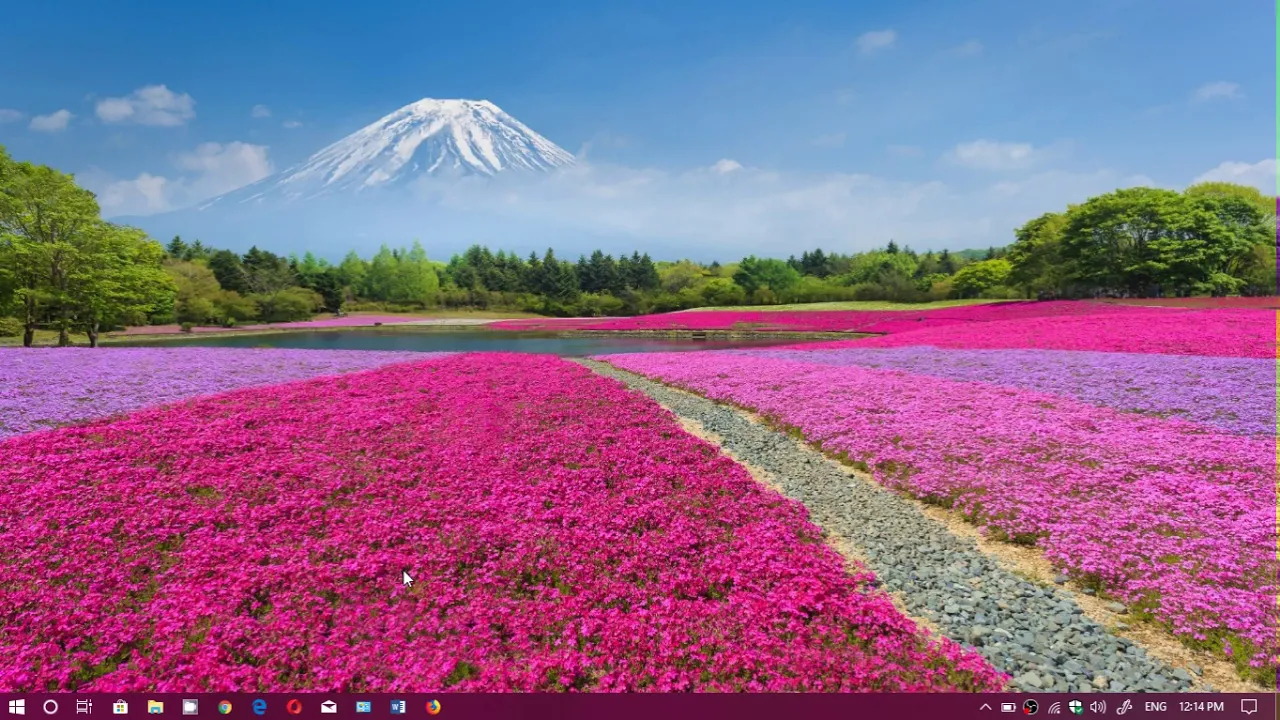Open Cortana search circle
The width and height of the screenshot is (1280, 720).
pyautogui.click(x=50, y=707)
